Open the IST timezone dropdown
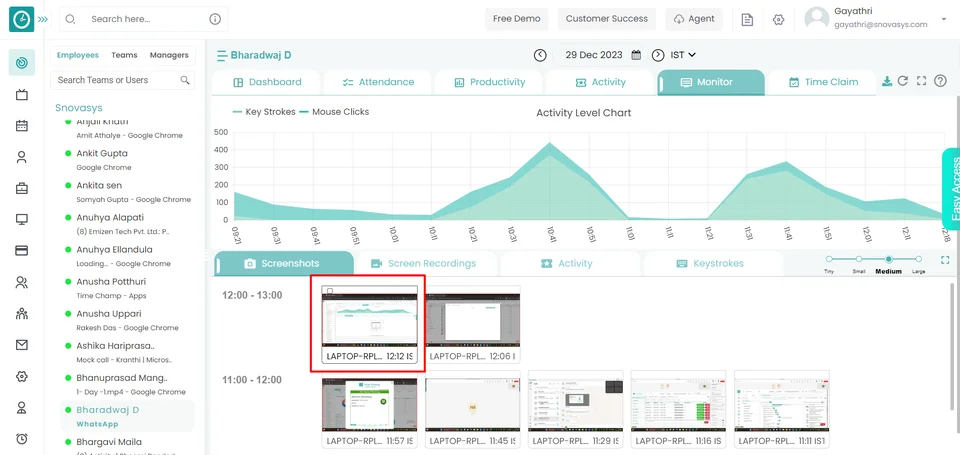The width and height of the screenshot is (960, 455). click(x=684, y=55)
